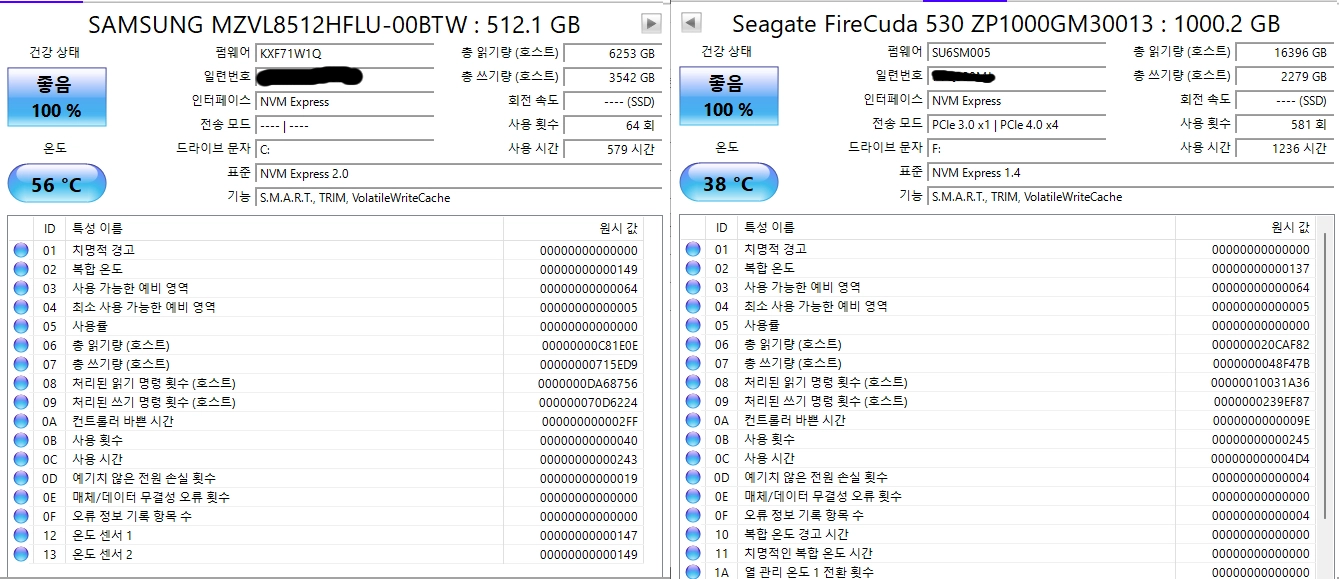
Task: Click Seagate total host writes 2279 GB
Action: pyautogui.click(x=1284, y=76)
